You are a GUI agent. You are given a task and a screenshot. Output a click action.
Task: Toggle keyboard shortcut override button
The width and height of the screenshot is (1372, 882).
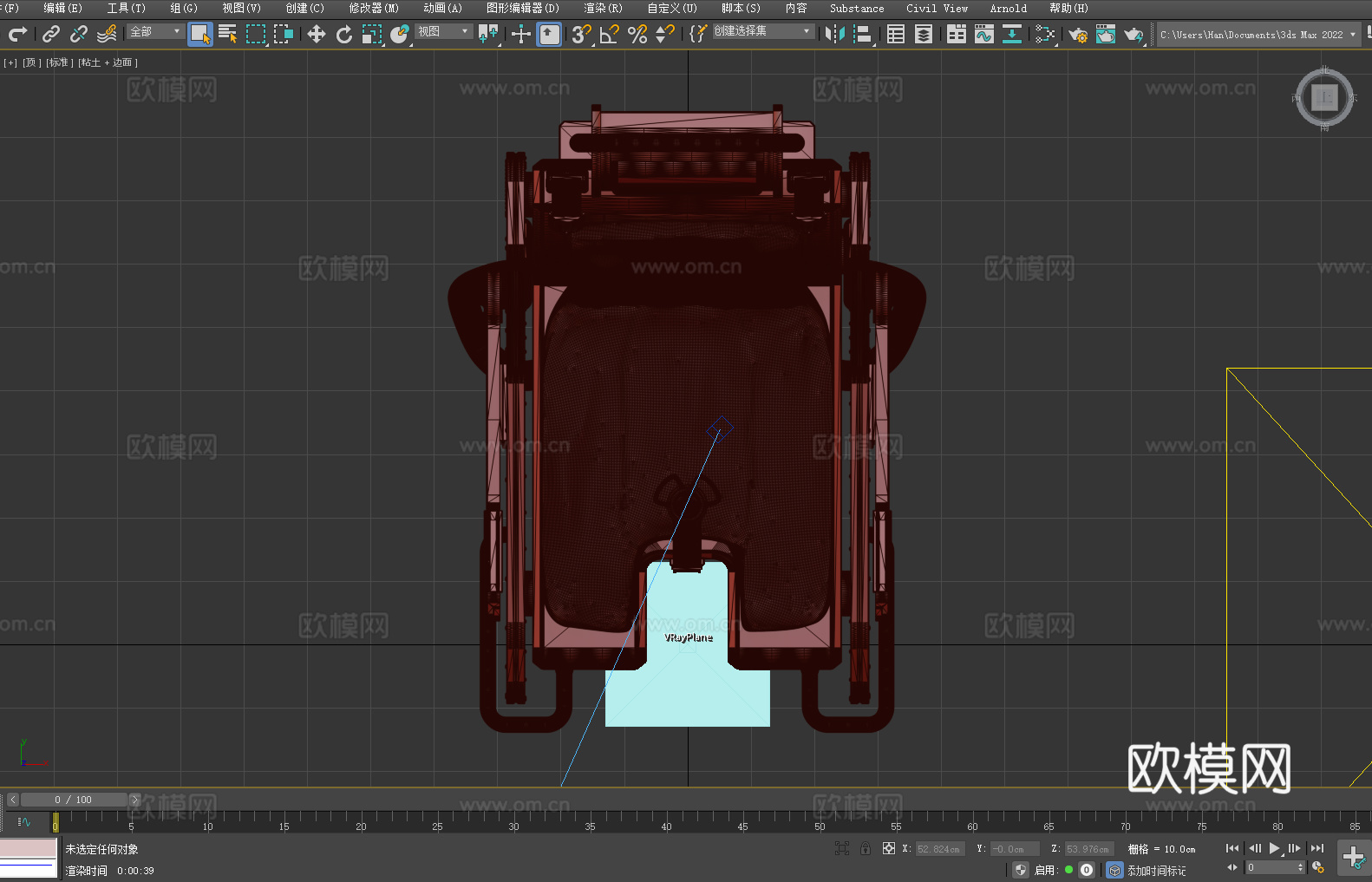coord(549,34)
